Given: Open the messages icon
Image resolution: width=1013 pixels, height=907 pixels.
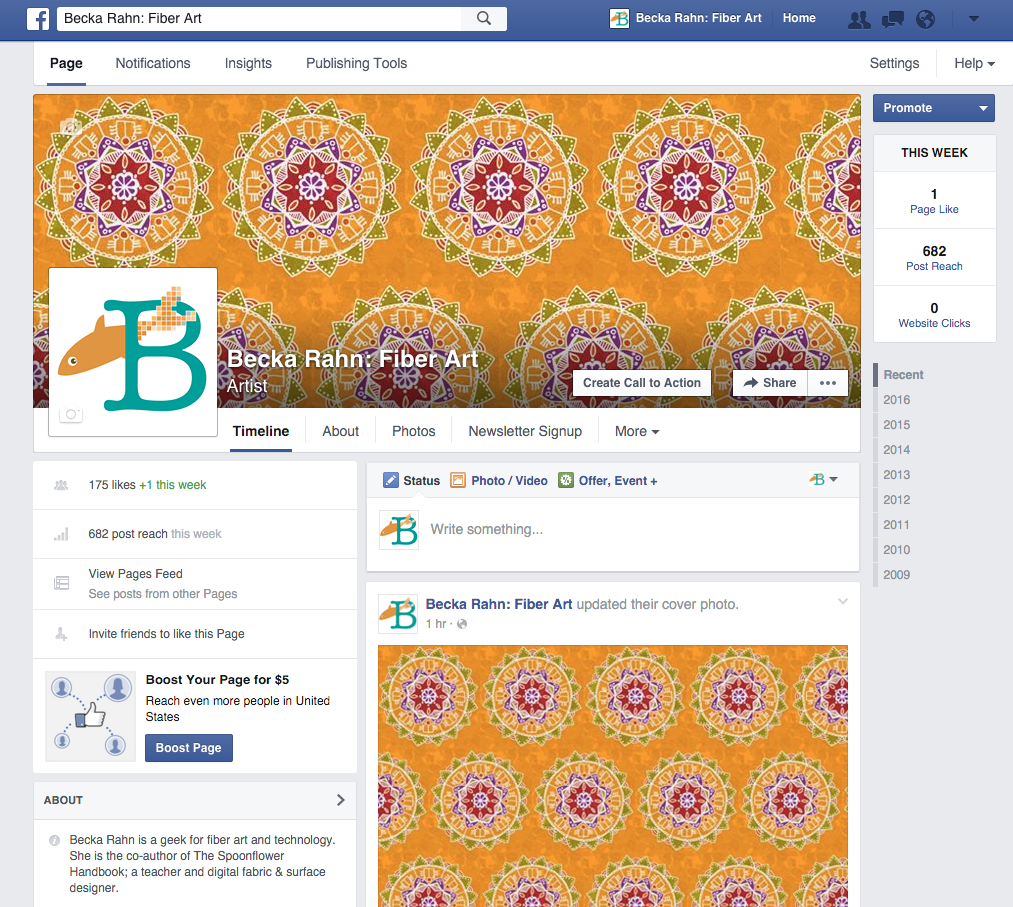Looking at the screenshot, I should coord(893,19).
